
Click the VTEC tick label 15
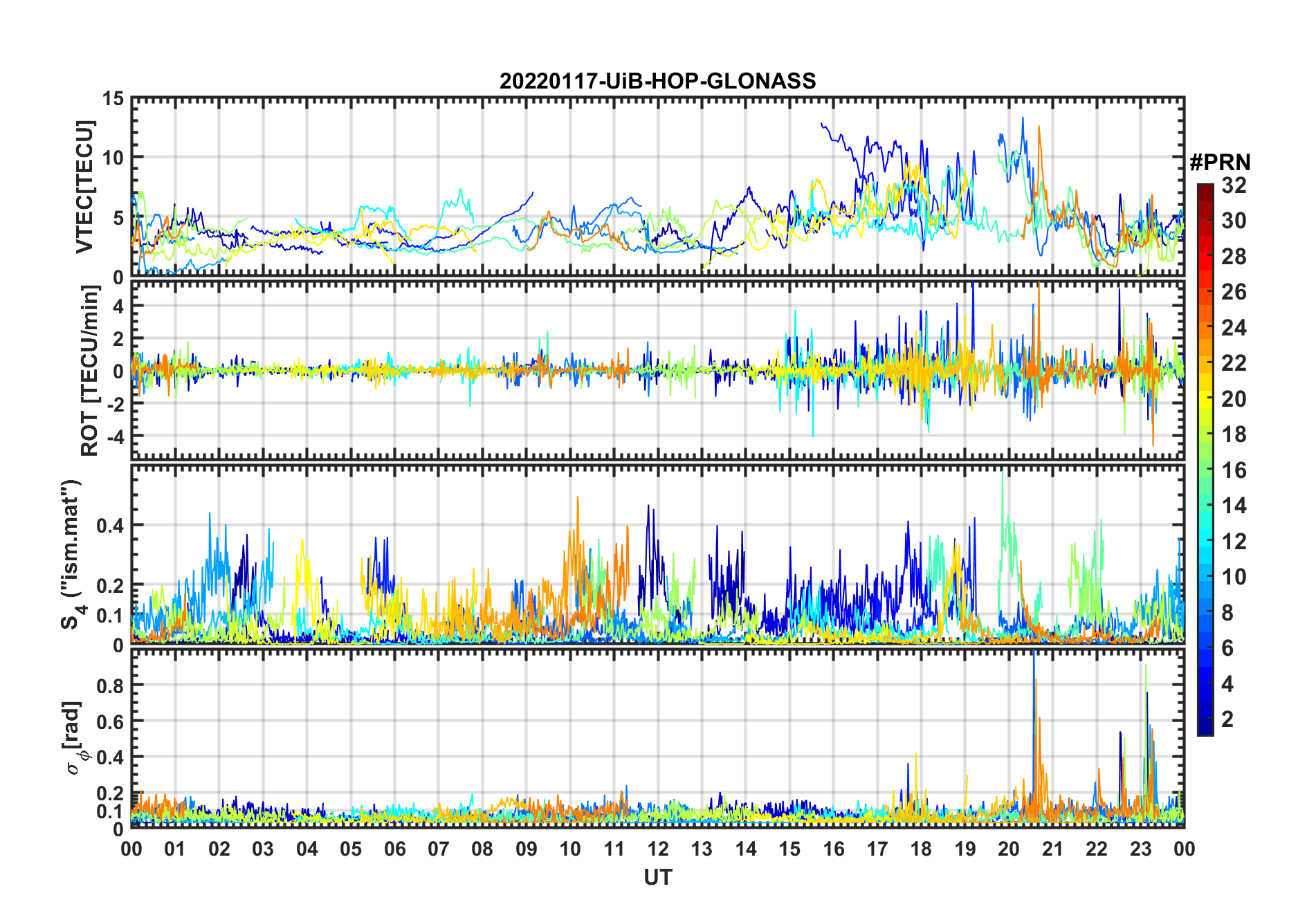113,99
